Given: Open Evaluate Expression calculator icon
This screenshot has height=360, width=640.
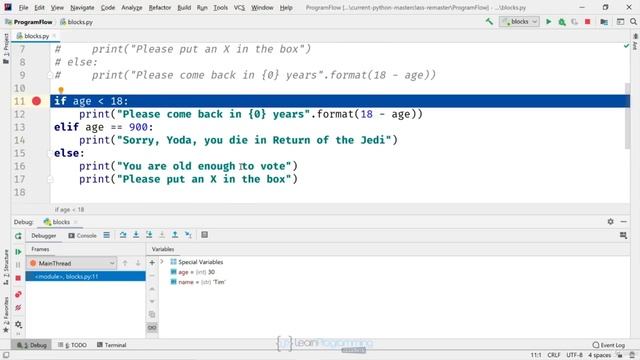Looking at the screenshot, I should [x=204, y=235].
